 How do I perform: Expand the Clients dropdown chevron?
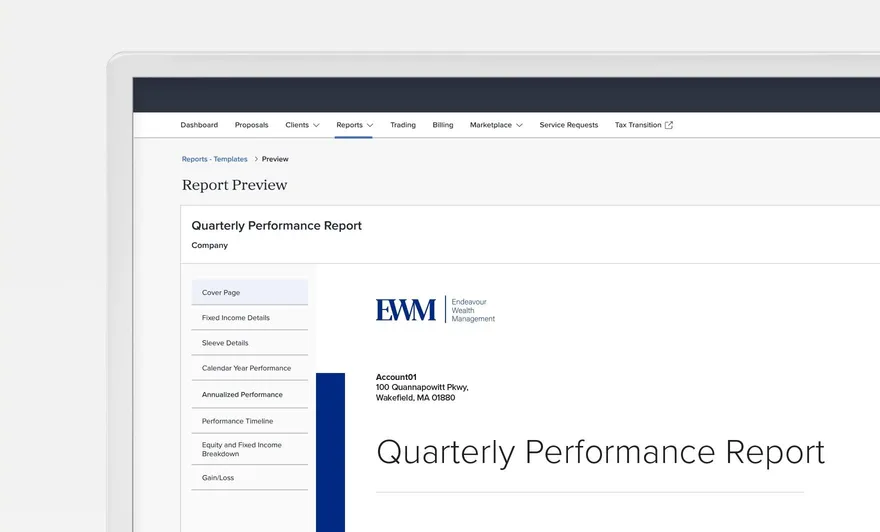click(x=317, y=125)
